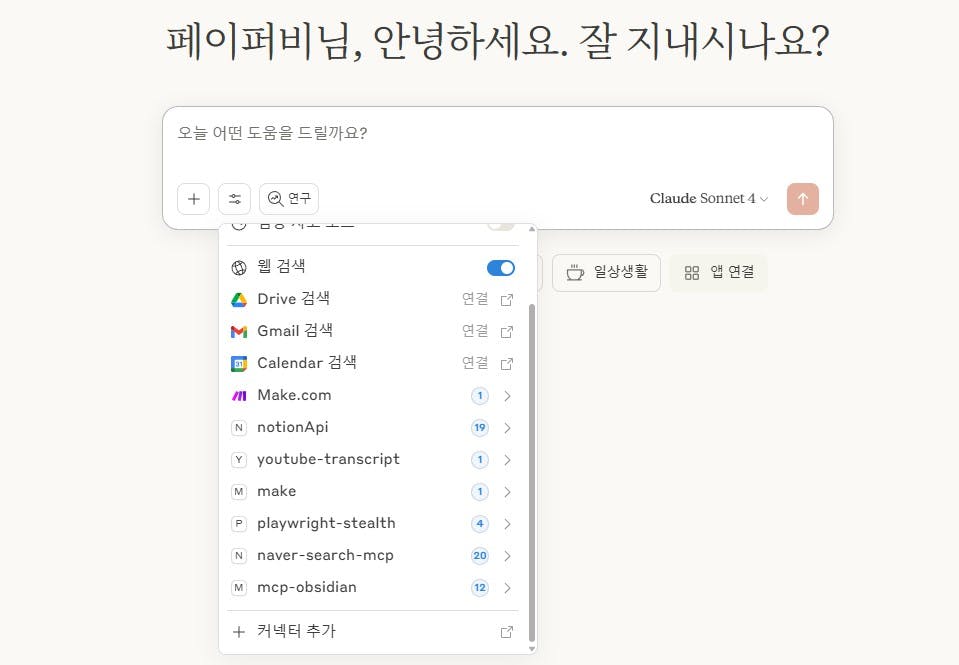Click the 앱 연결 button
This screenshot has width=959, height=665.
[x=718, y=272]
